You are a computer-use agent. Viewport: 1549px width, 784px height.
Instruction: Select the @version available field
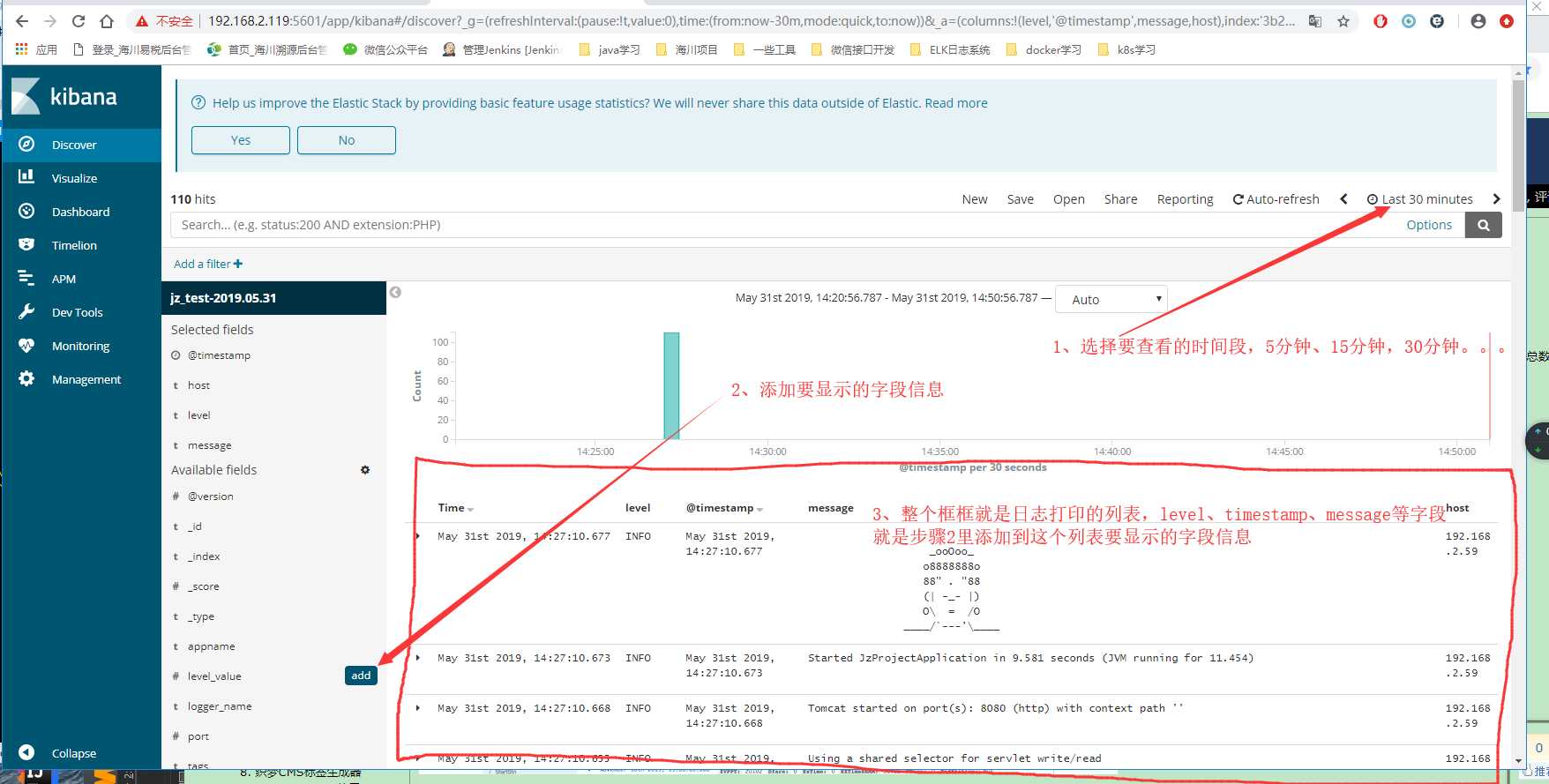pyautogui.click(x=210, y=497)
